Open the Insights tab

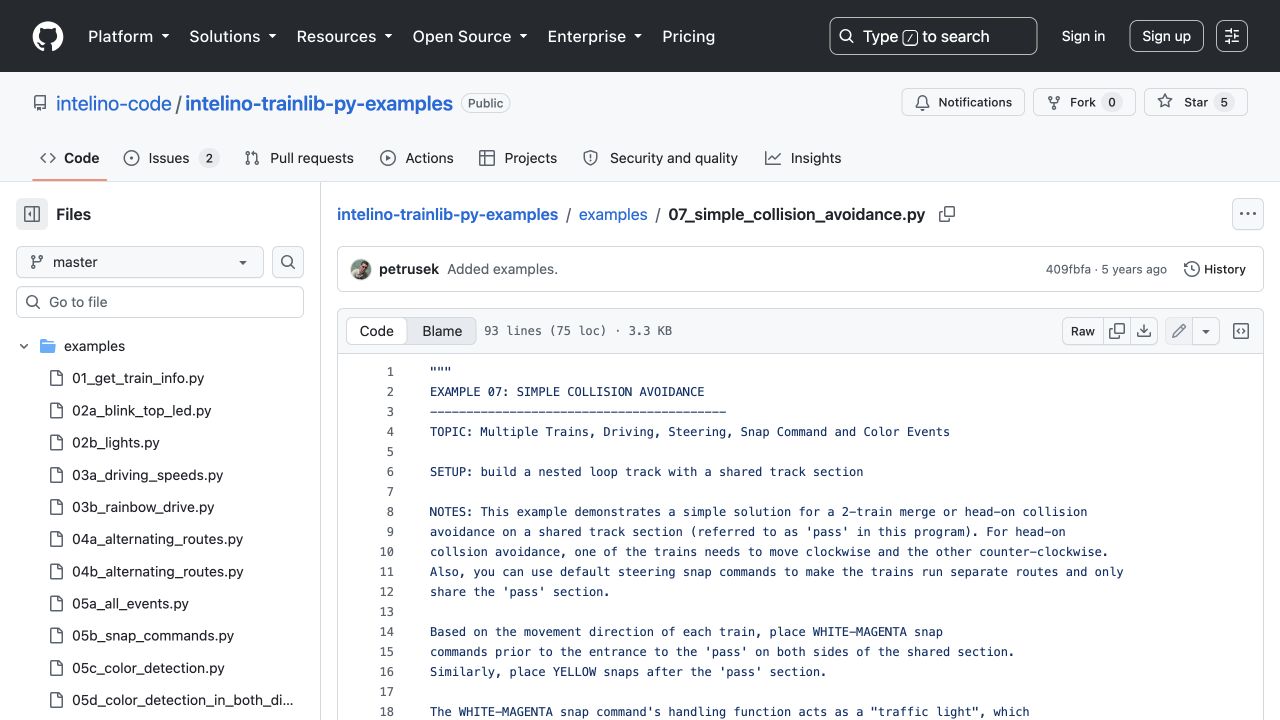click(803, 158)
